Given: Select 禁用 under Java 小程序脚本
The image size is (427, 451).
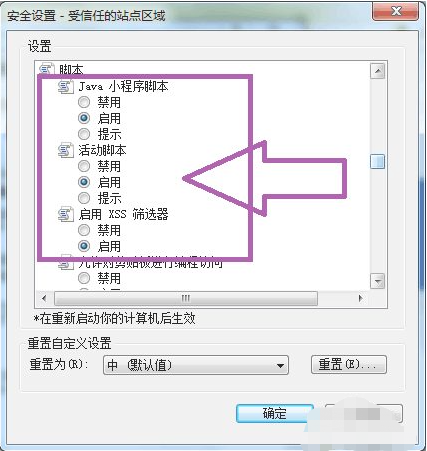Looking at the screenshot, I should 84,102.
